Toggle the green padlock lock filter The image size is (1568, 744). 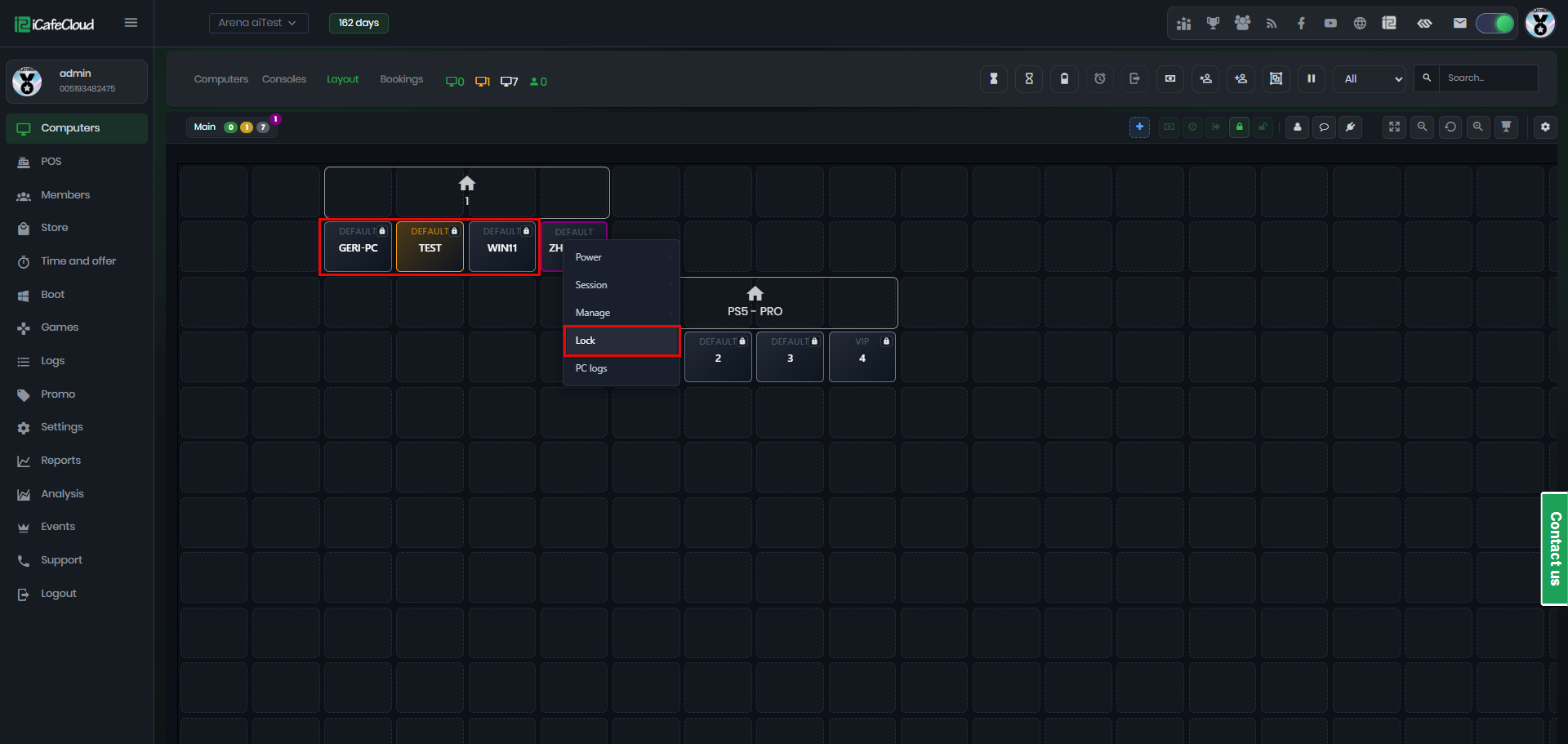coord(1239,127)
